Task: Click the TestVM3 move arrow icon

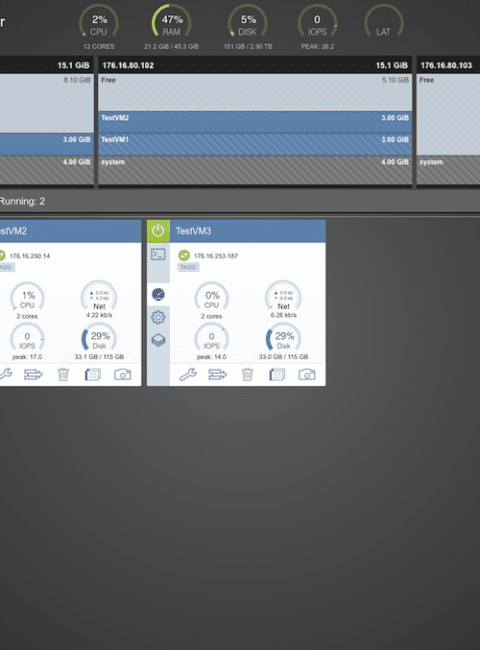Action: point(218,375)
